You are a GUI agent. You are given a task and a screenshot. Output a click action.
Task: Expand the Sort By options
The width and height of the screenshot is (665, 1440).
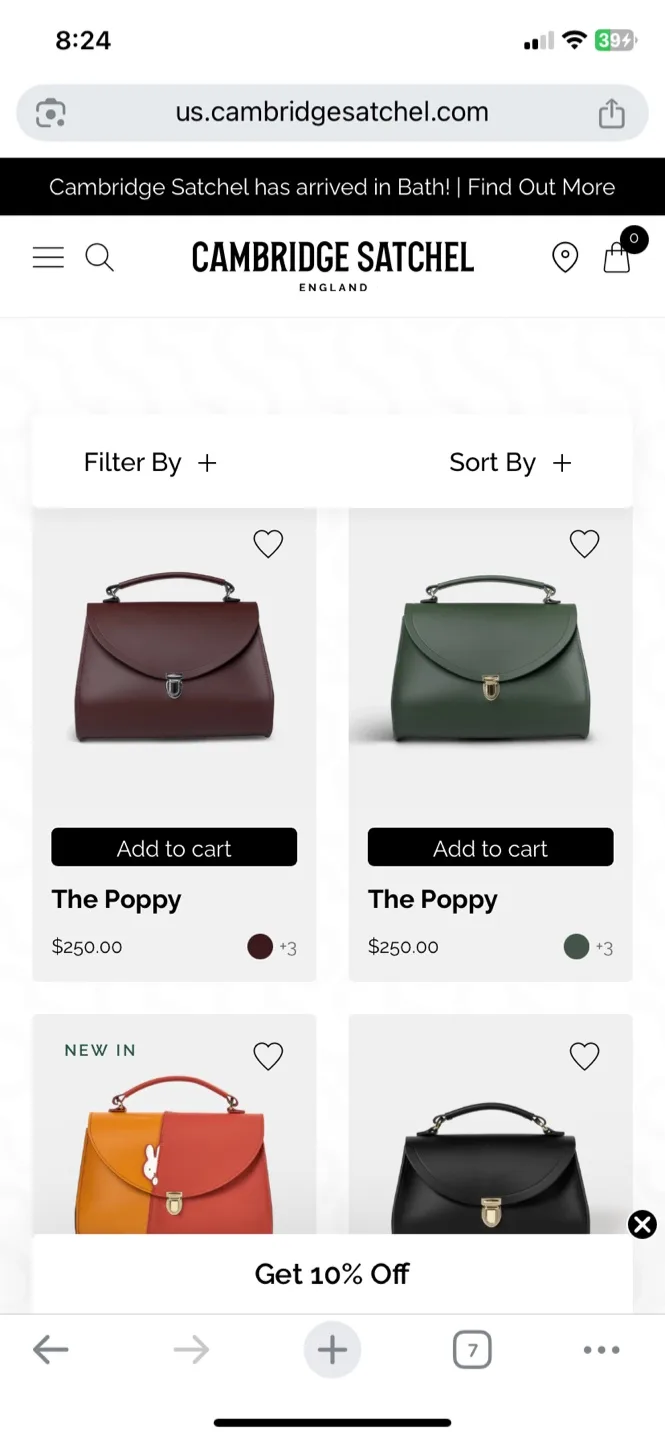click(x=511, y=462)
